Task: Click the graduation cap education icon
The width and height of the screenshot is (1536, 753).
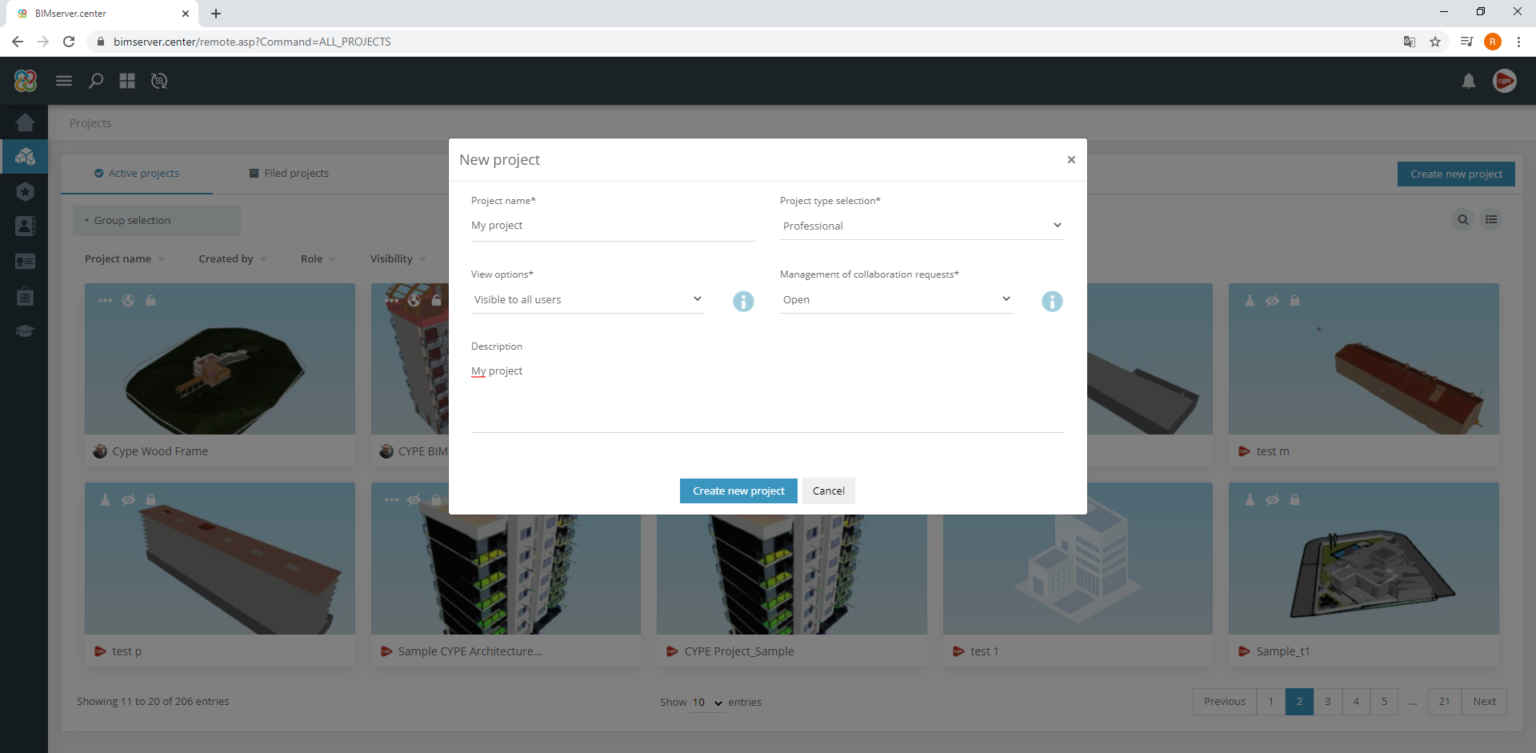Action: coord(24,330)
